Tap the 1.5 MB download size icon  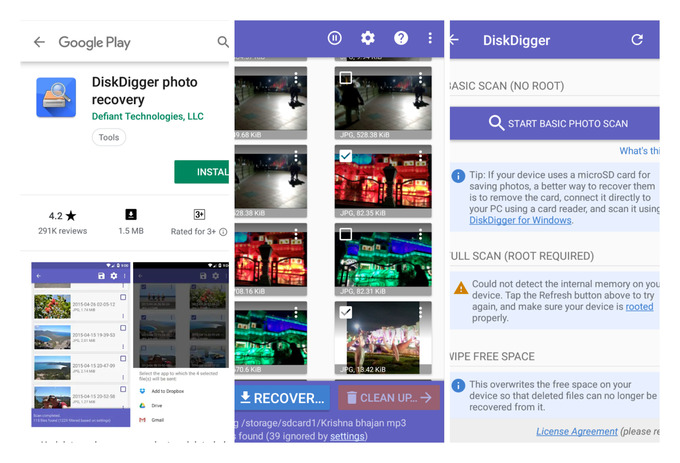131,215
